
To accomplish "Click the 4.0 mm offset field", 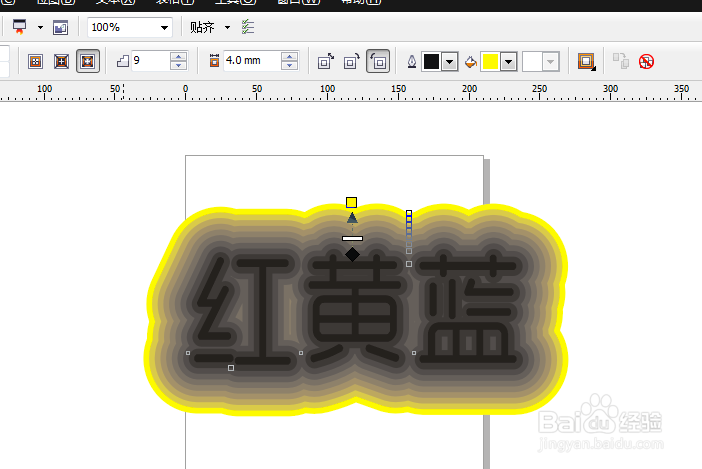I will [x=252, y=60].
